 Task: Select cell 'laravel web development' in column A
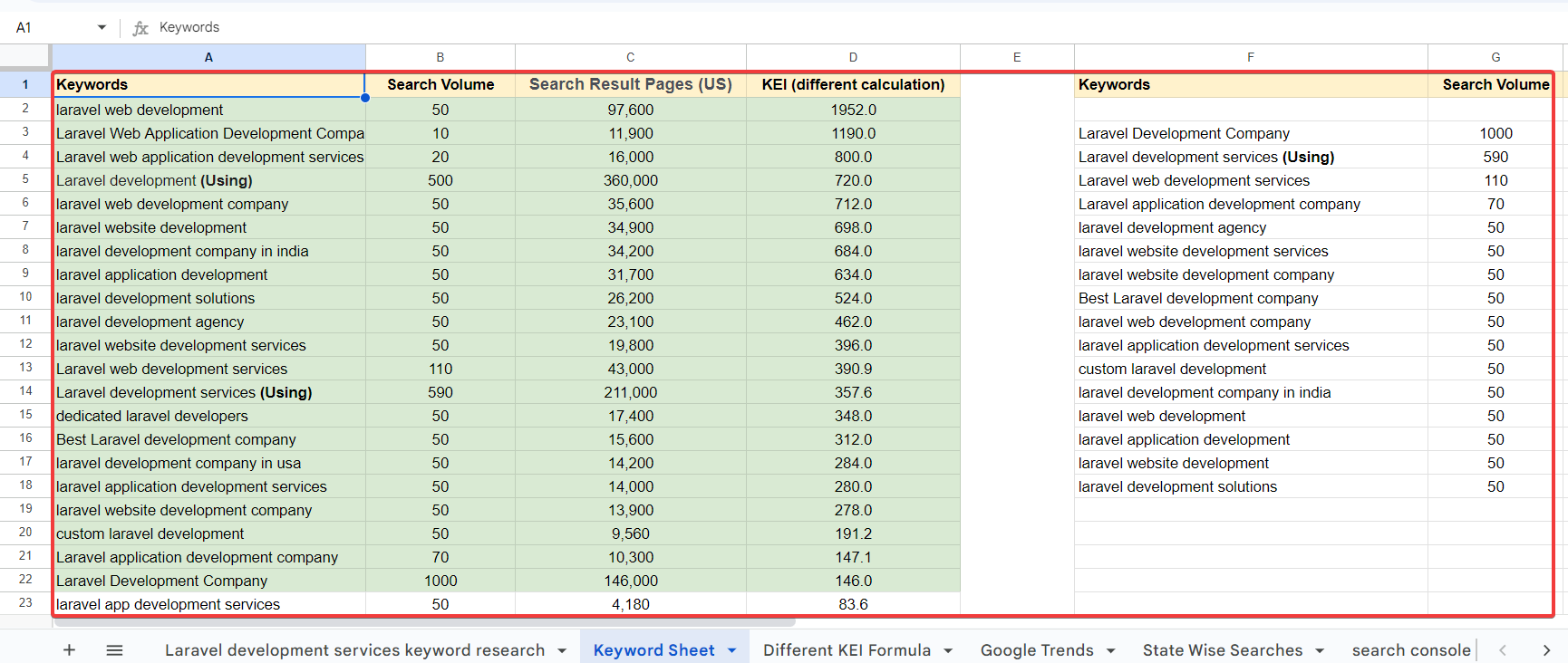[x=208, y=110]
